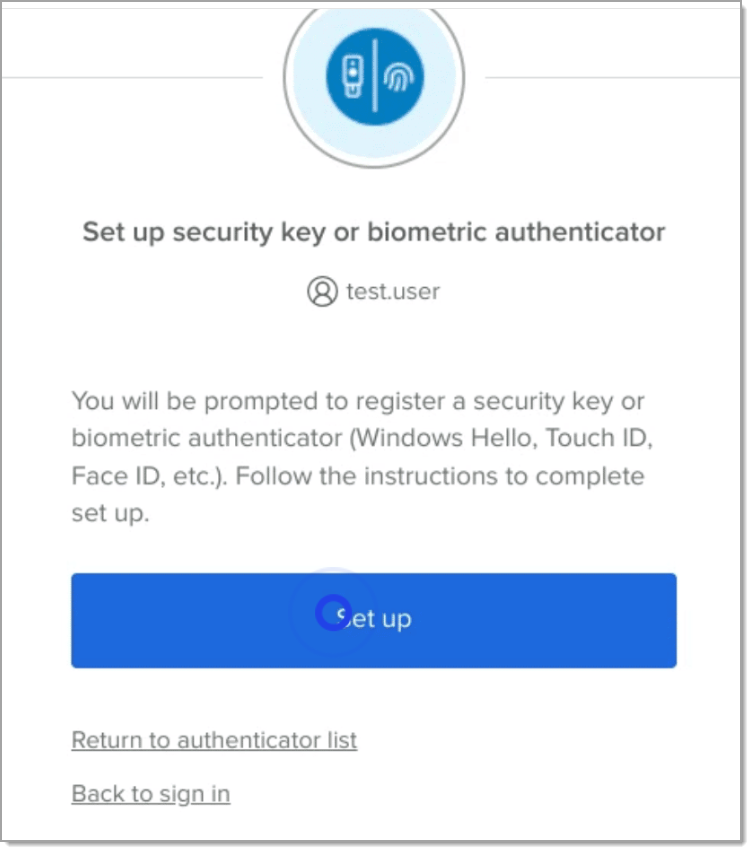Click the person outline next to test.user
This screenshot has height=852, width=752.
coord(321,292)
